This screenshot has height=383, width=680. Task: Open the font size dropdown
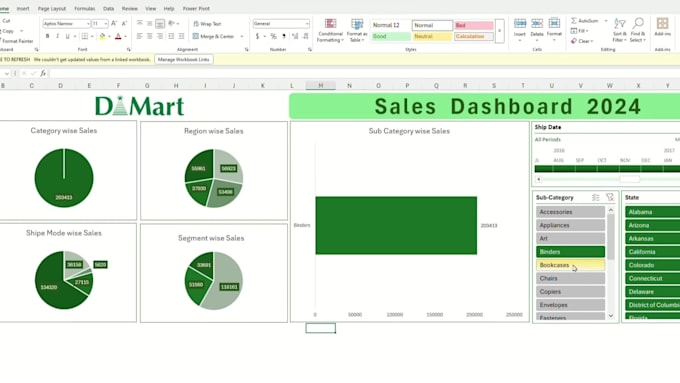pos(106,23)
